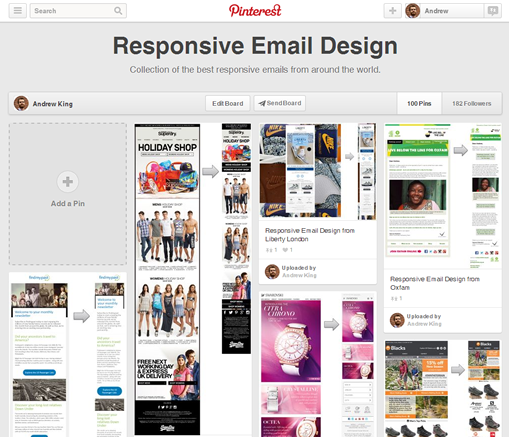The image size is (509, 437).
Task: Open Andrew King board owner link
Action: coord(53,104)
